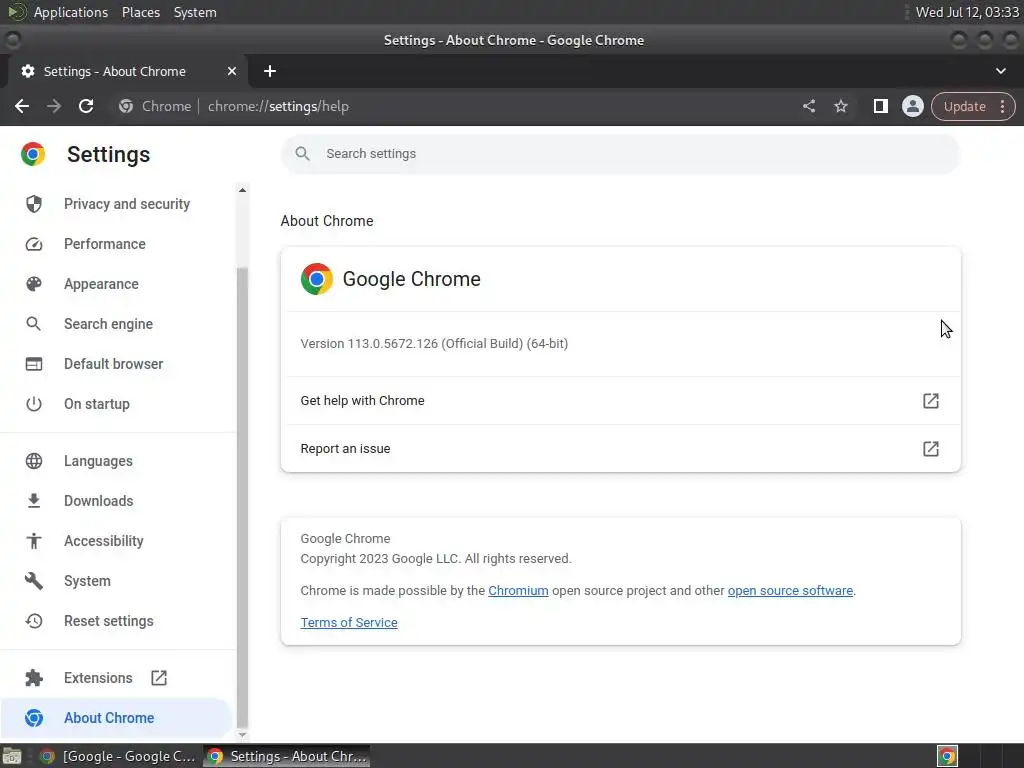The height and width of the screenshot is (768, 1024).
Task: Click the sidebar scrollbar down arrow
Action: click(x=242, y=735)
